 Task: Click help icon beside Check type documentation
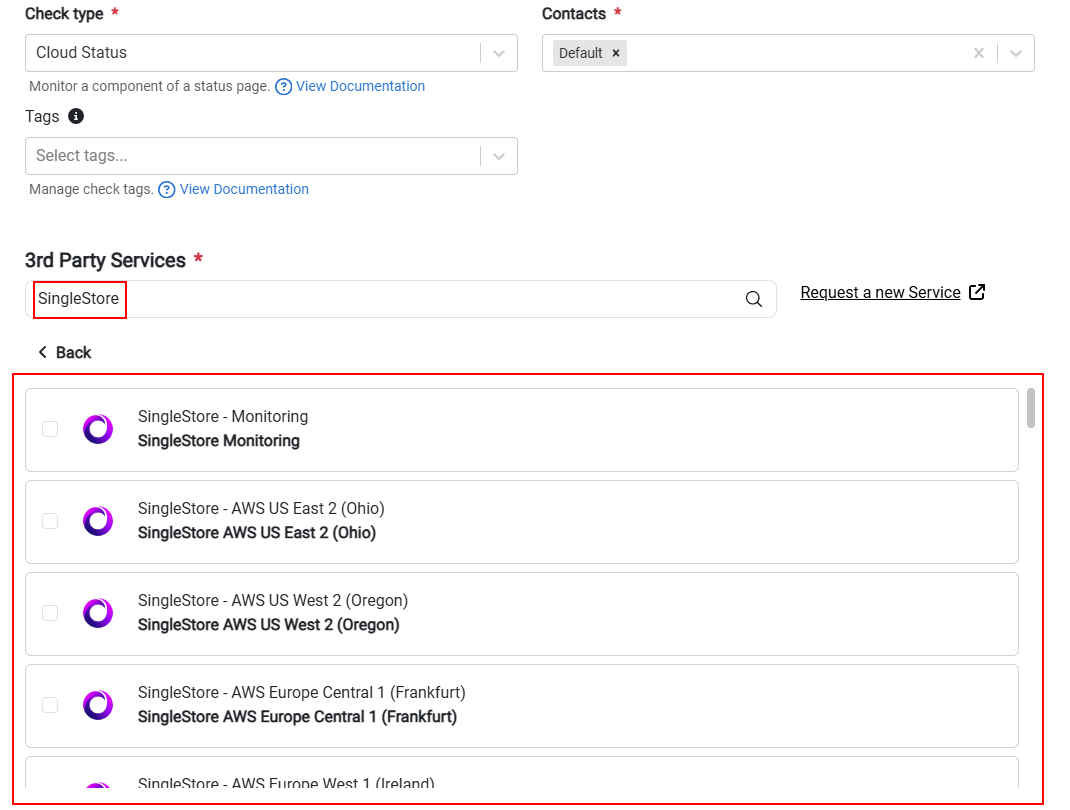283,87
